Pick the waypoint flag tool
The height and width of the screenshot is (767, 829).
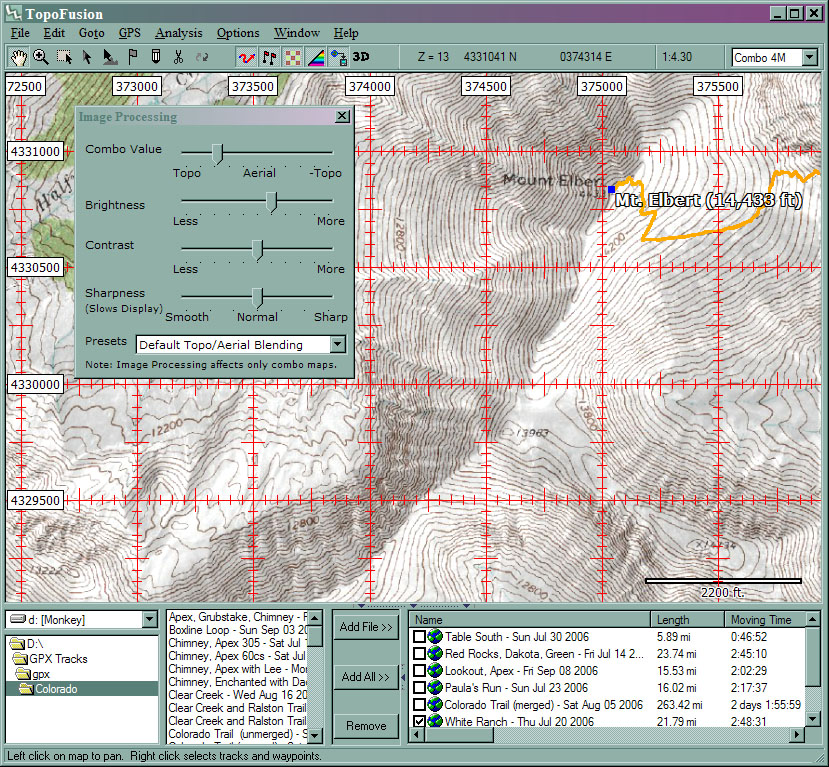point(135,57)
